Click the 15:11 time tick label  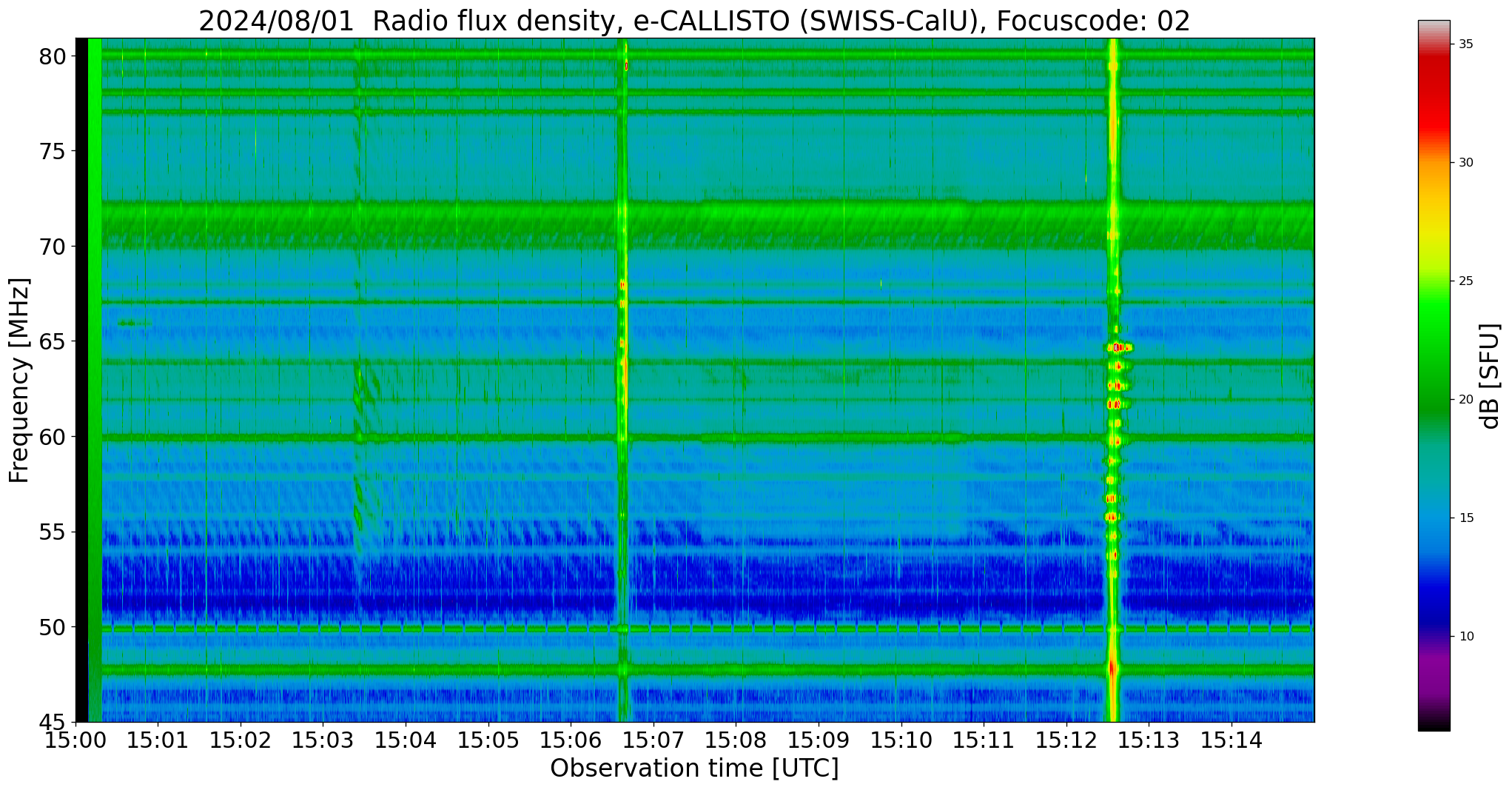pos(984,740)
